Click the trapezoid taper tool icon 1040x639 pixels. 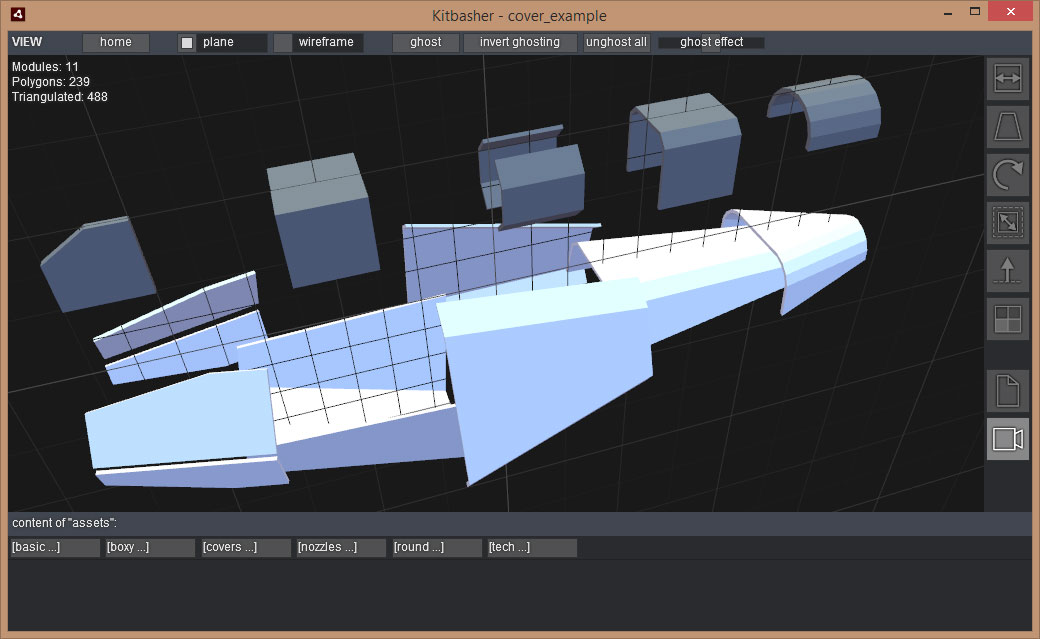click(x=1007, y=128)
